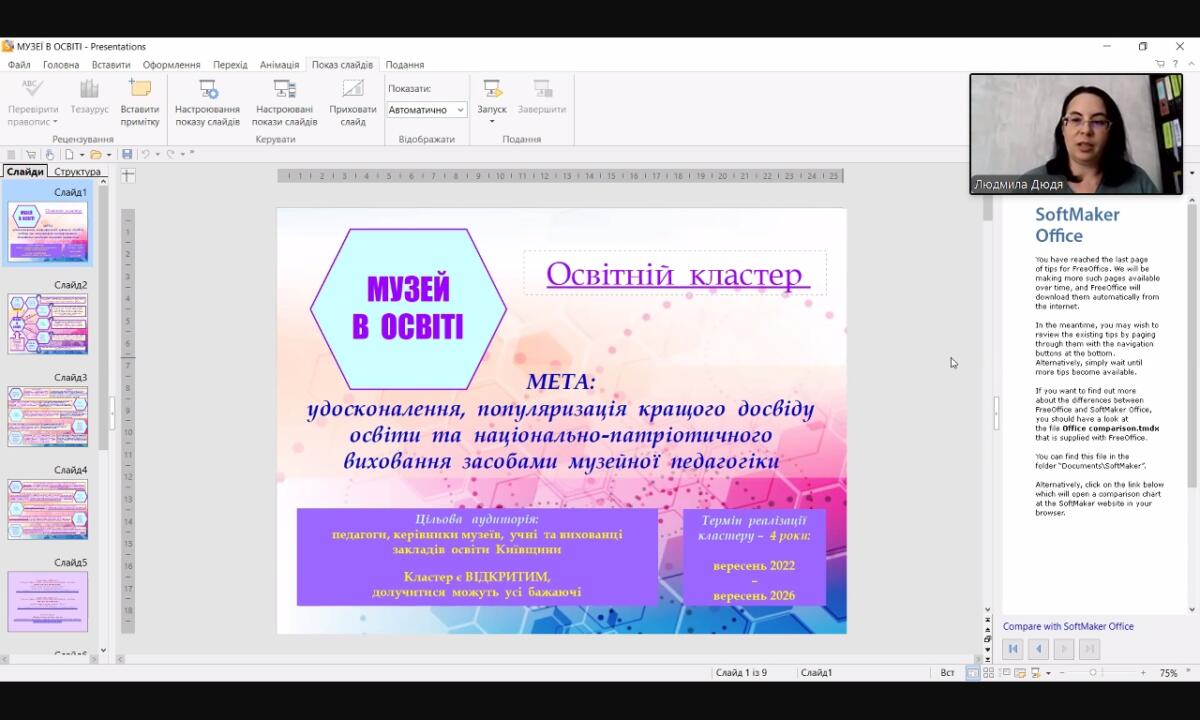This screenshot has width=1200, height=720.
Task: Go to first tip page button
Action: pyautogui.click(x=1013, y=649)
